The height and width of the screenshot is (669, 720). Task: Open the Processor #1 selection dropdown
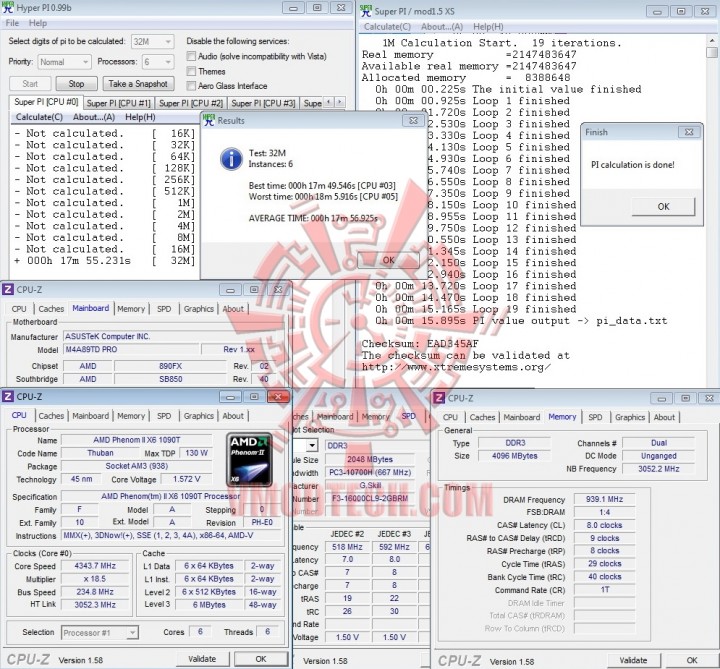[100, 633]
